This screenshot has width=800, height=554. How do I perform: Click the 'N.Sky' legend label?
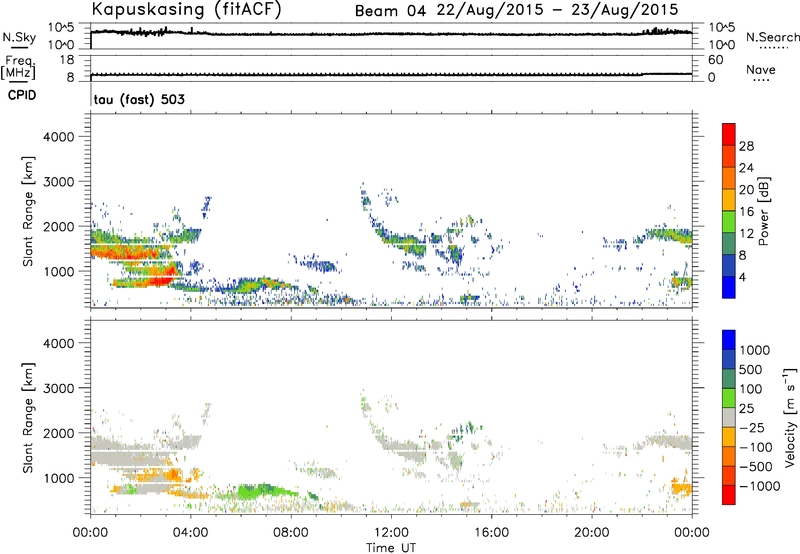point(19,37)
